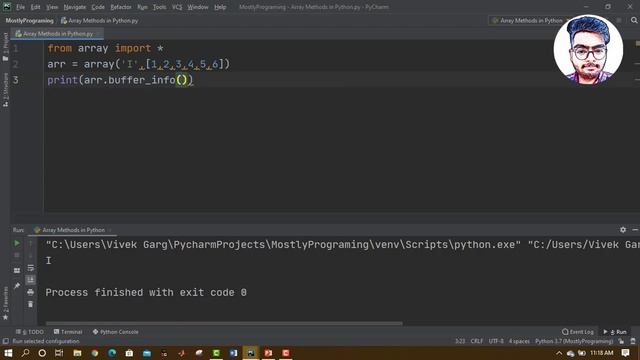Open the Navigate menu
This screenshot has width=640, height=360.
[x=75, y=7]
